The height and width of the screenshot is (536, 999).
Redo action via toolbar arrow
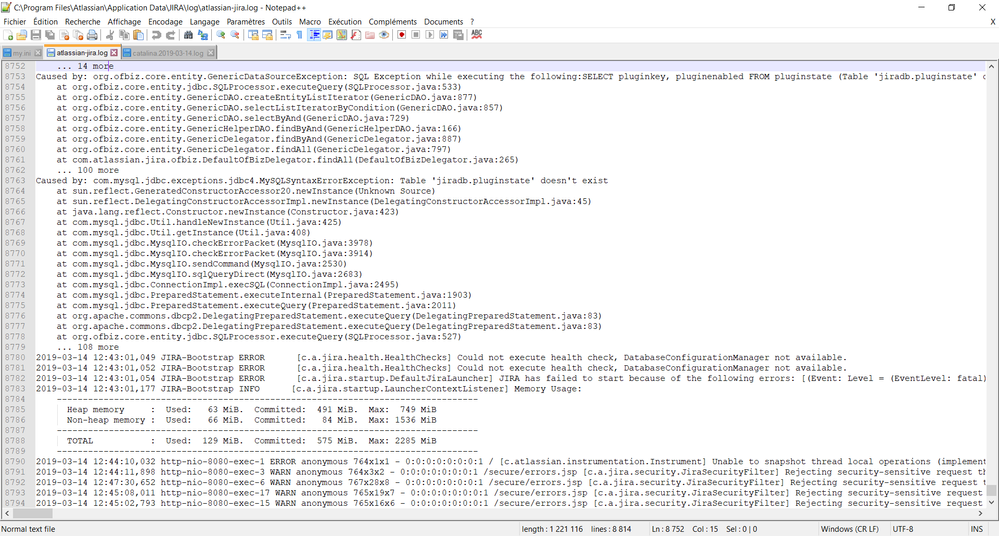[171, 34]
